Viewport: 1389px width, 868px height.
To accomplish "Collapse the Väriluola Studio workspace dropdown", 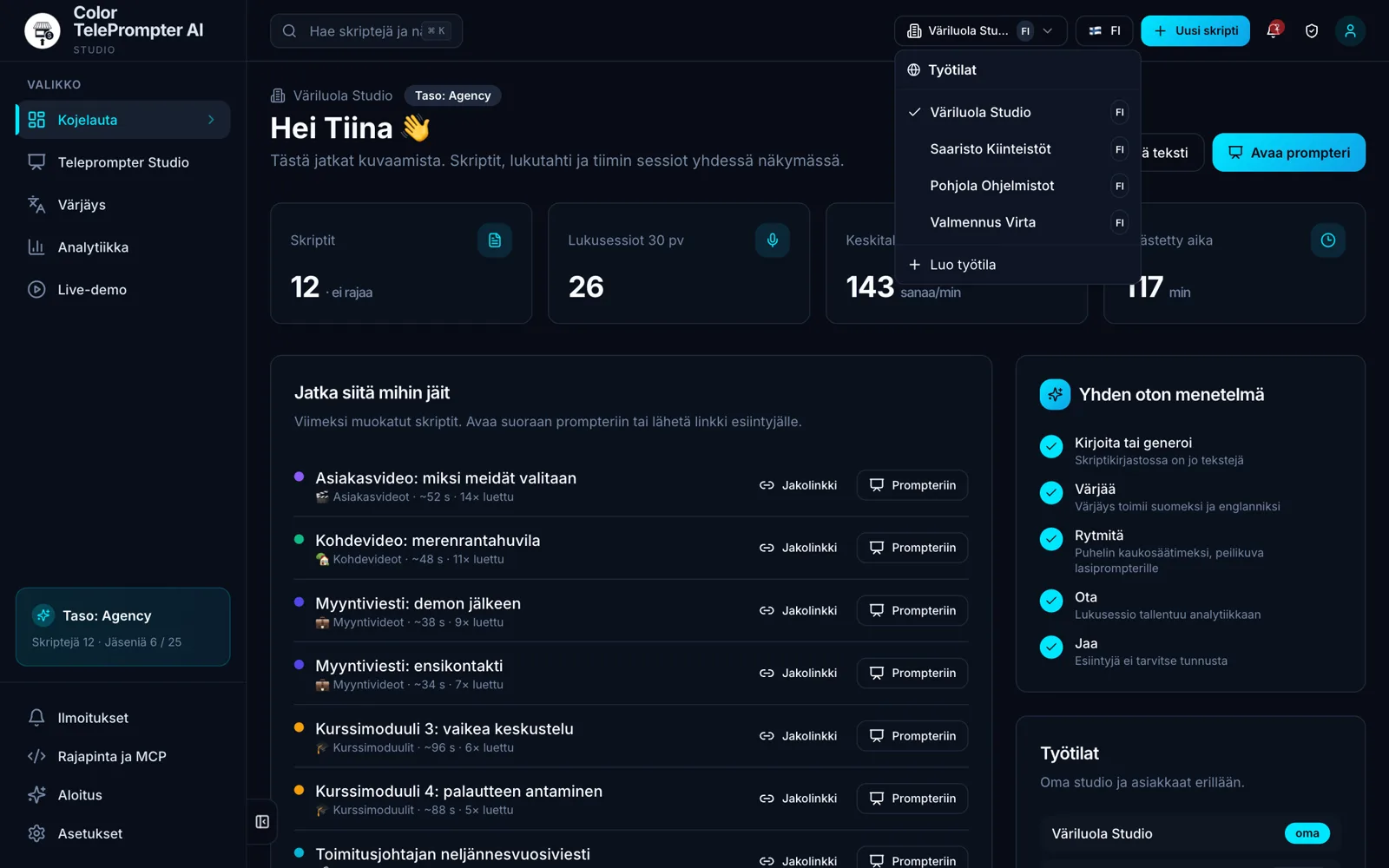I will point(981,30).
